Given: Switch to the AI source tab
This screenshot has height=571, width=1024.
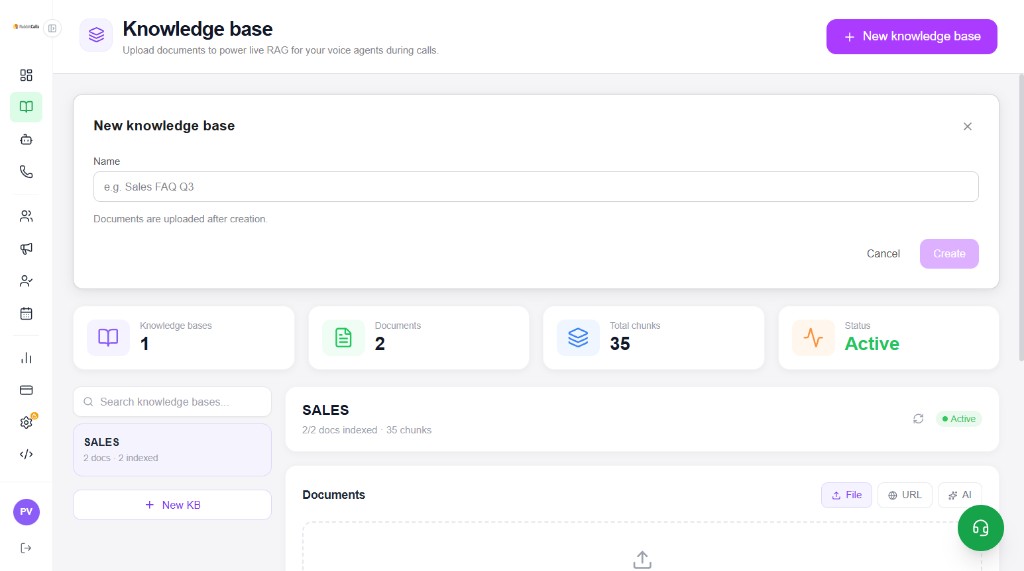Looking at the screenshot, I should point(960,495).
